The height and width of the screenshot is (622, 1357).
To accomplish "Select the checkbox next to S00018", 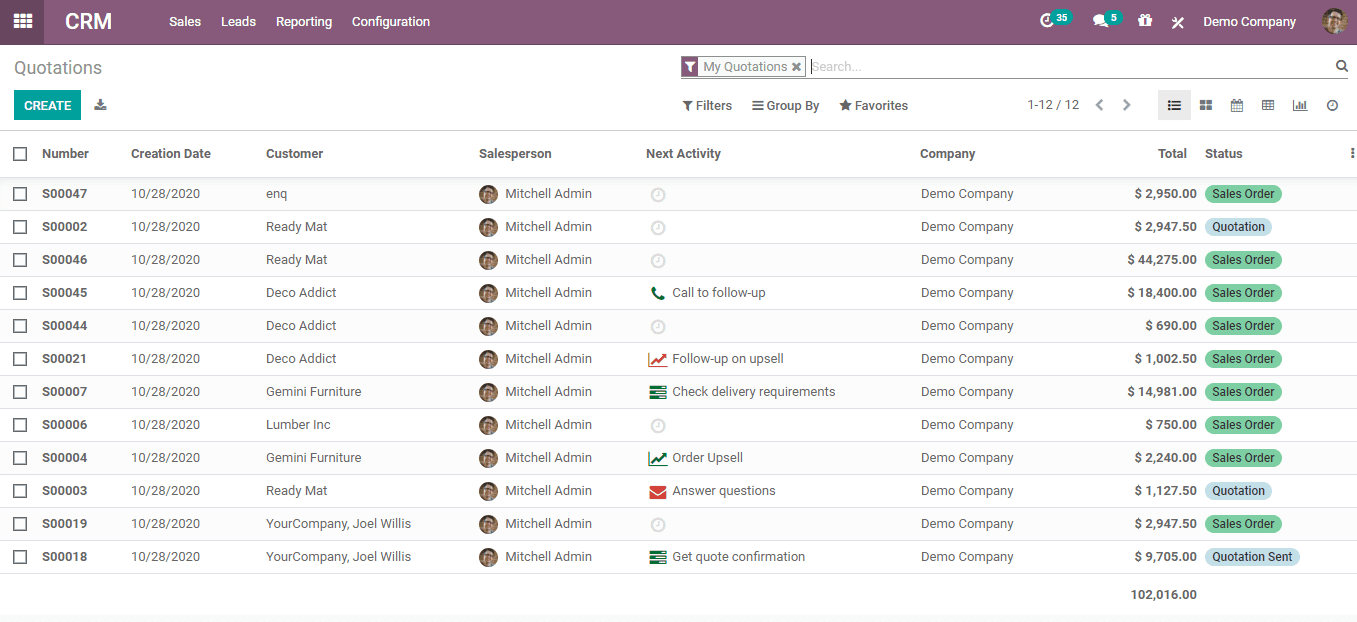I will point(20,557).
